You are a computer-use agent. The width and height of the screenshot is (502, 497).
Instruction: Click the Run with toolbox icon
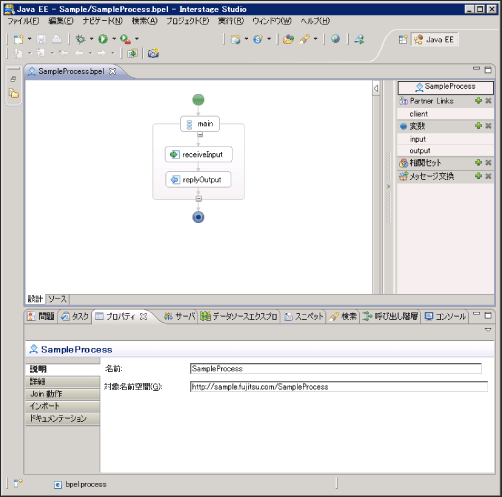click(125, 39)
